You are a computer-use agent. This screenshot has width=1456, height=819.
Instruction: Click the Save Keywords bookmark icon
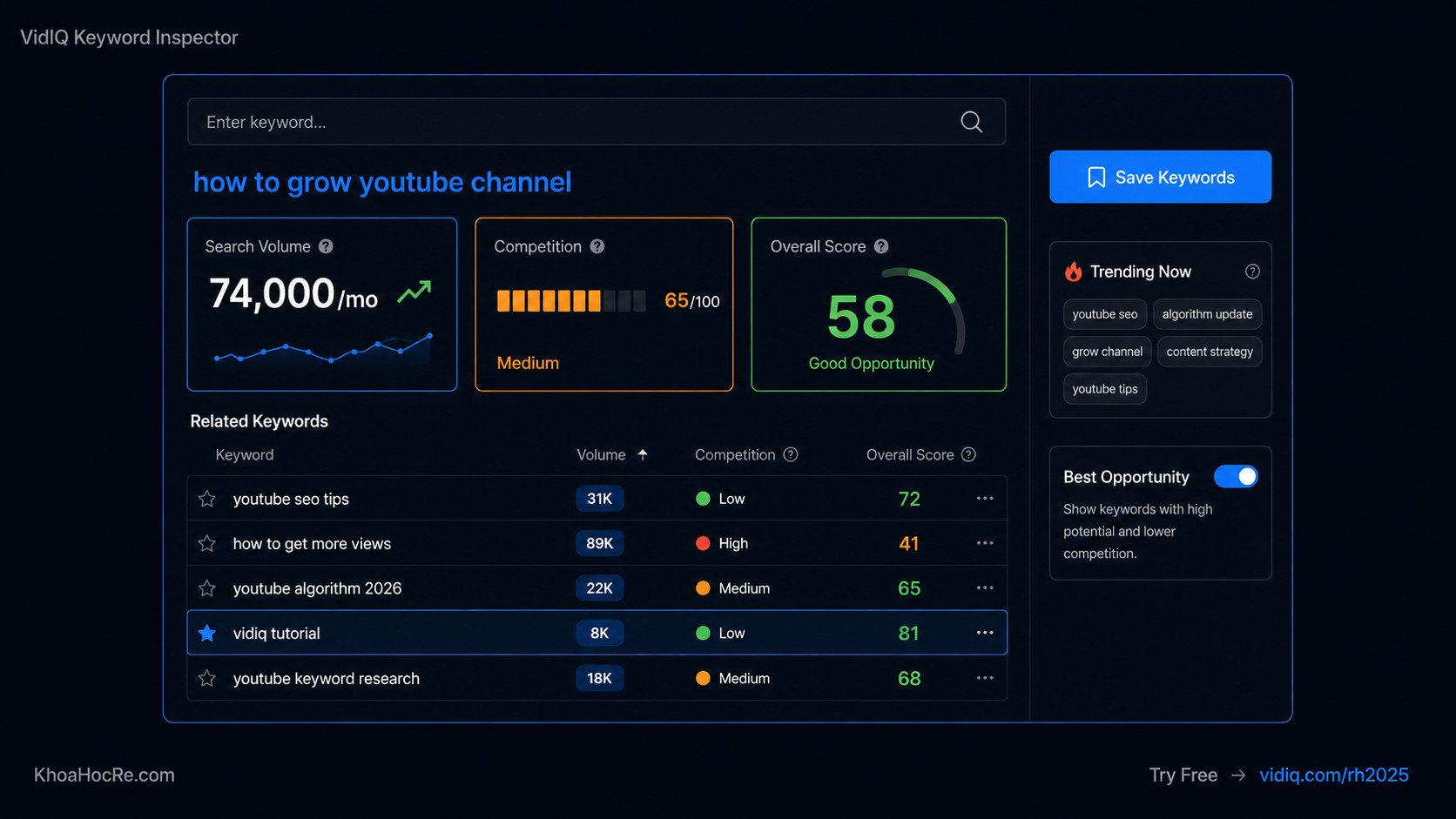coord(1096,178)
